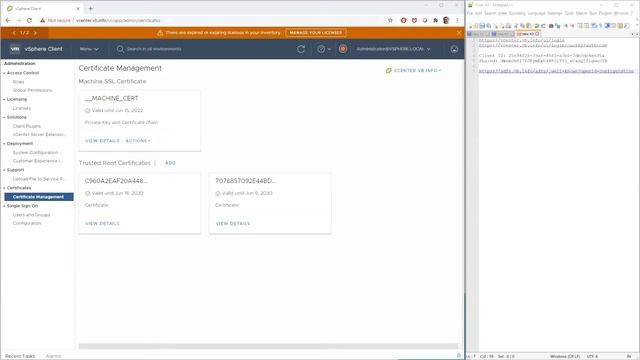The image size is (640, 360).
Task: Click red Opera-style extension icon
Action: [x=403, y=20]
